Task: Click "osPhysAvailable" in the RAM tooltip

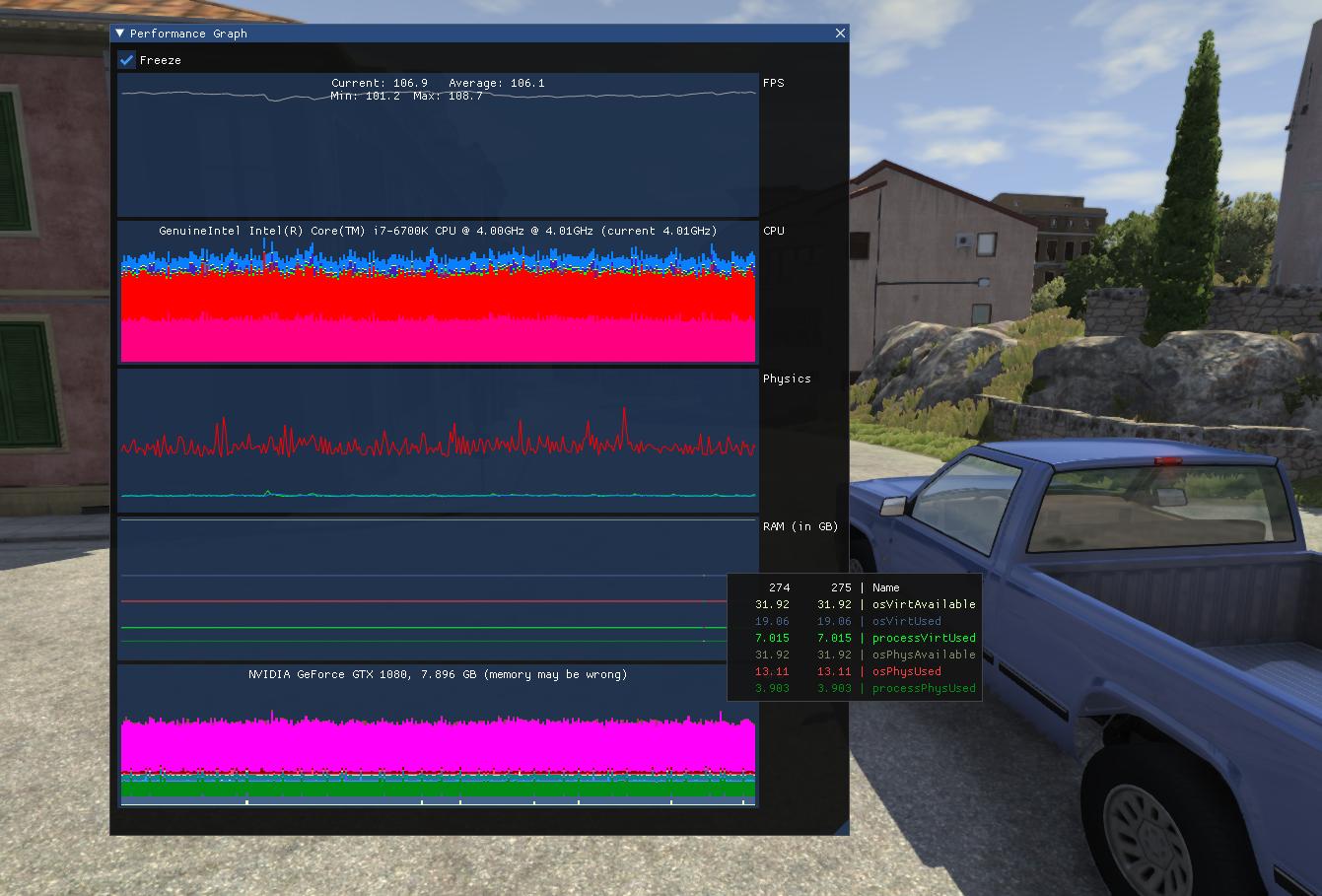Action: pos(924,655)
